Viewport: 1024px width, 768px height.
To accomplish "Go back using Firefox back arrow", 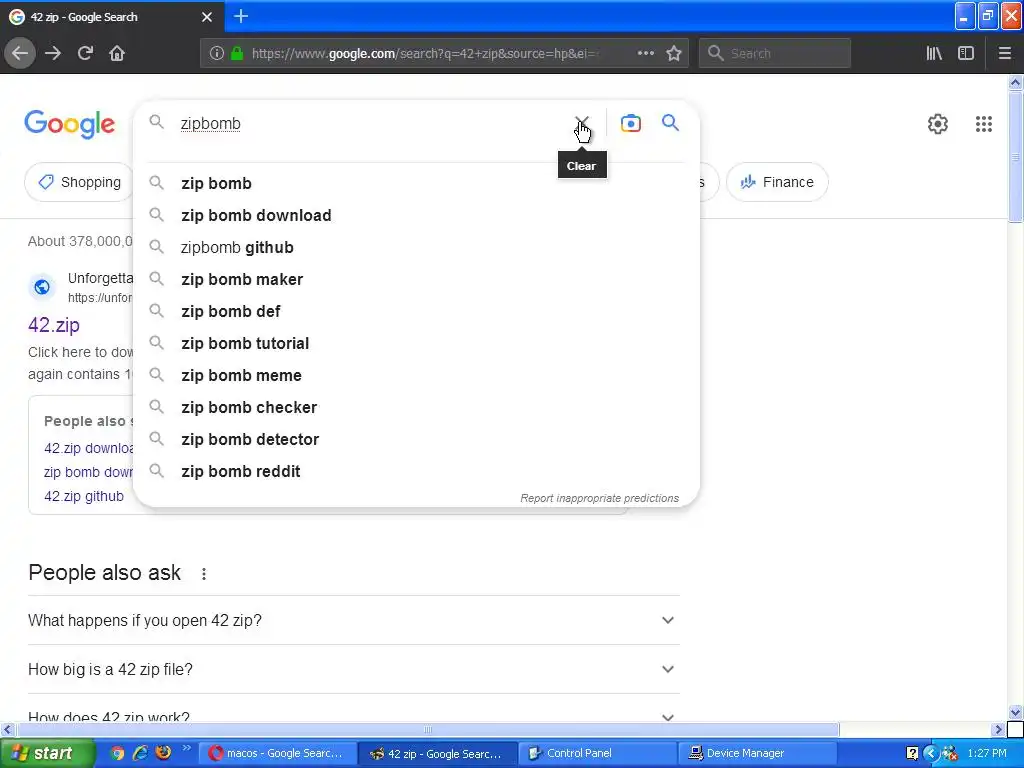I will point(20,54).
